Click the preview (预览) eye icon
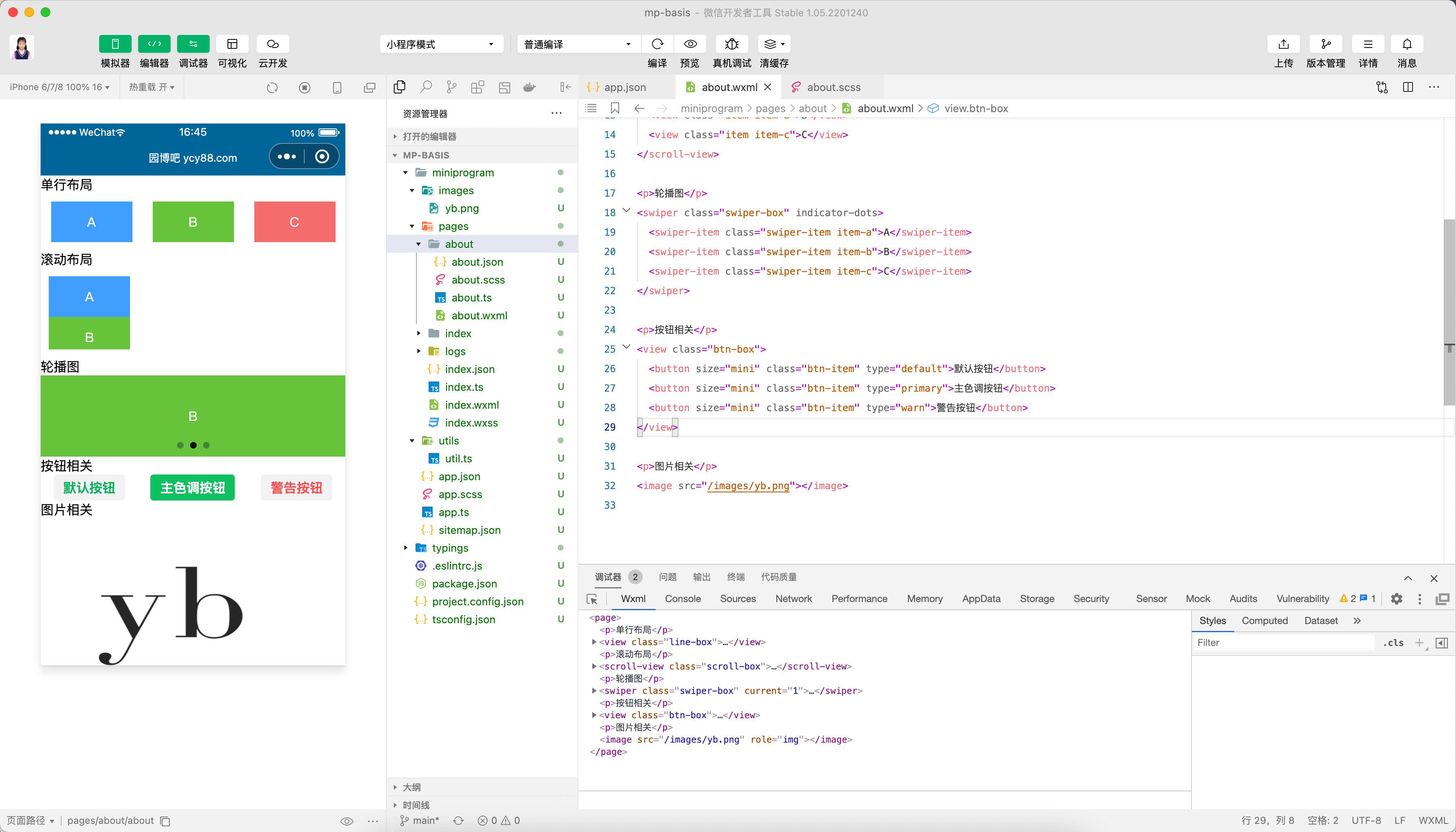Image resolution: width=1456 pixels, height=832 pixels. click(690, 44)
